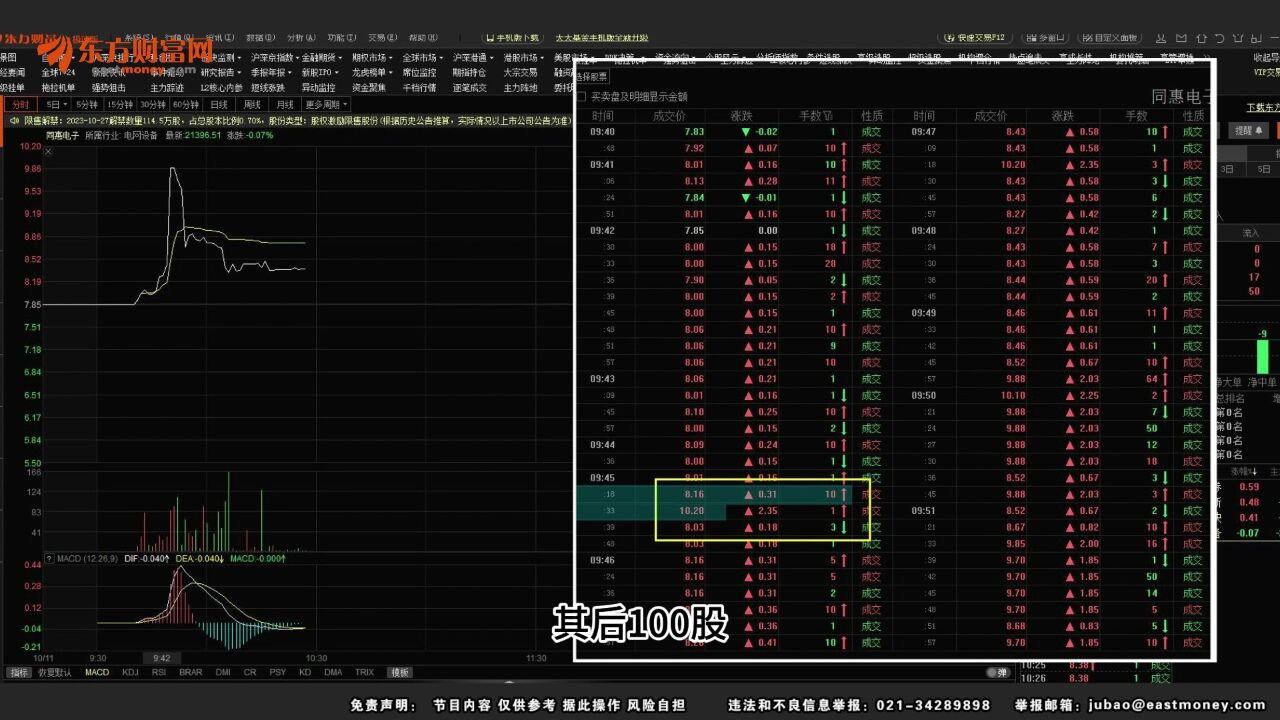Screen dimensions: 1280x720
Task: Switch to the 日线 period tab
Action: (x=219, y=104)
